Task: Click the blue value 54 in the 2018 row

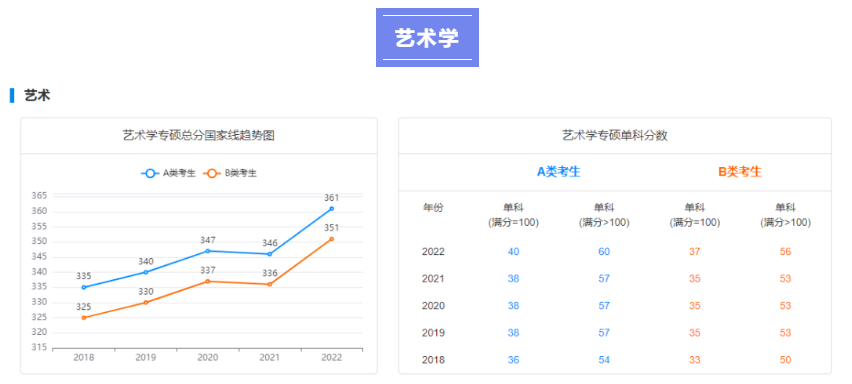Action: click(604, 360)
